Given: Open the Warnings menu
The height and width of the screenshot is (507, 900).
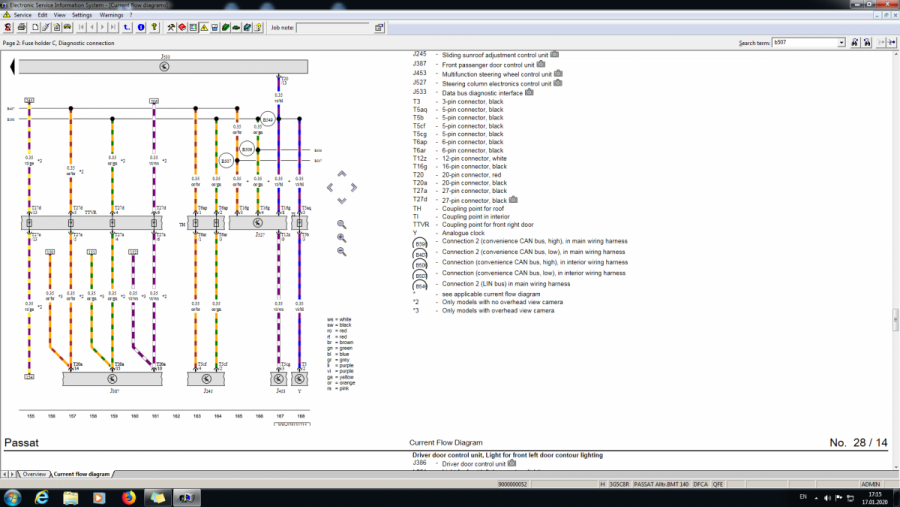Looking at the screenshot, I should click(x=112, y=15).
